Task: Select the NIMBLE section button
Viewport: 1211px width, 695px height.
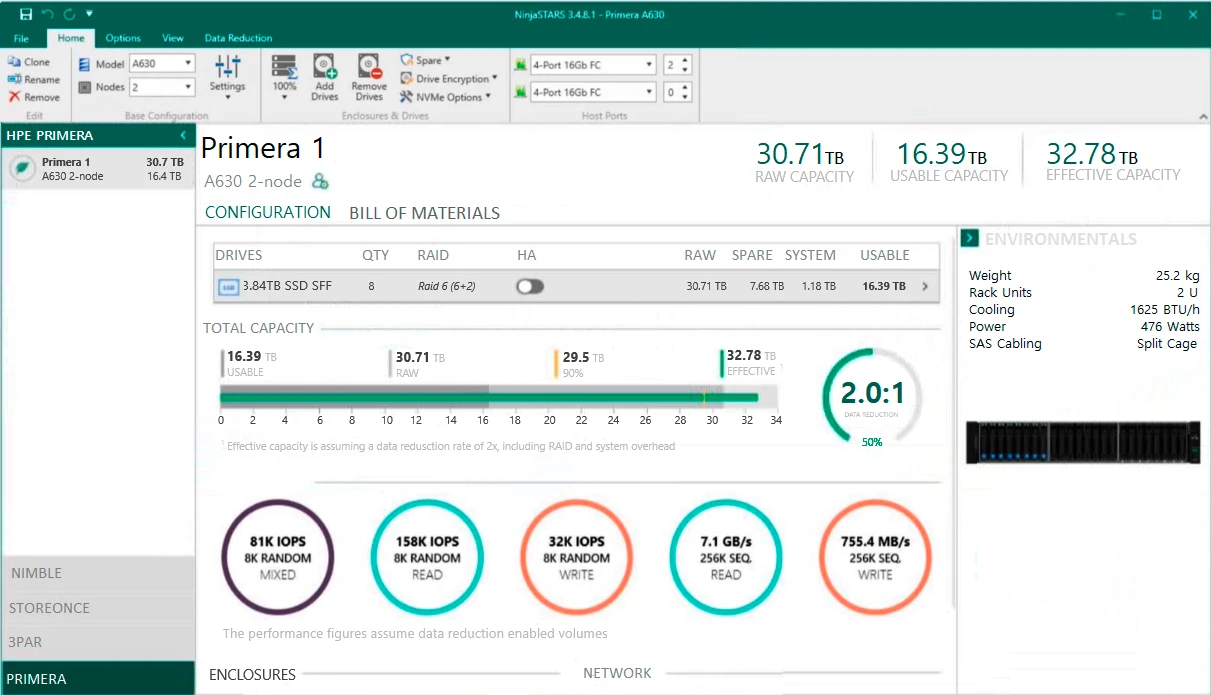Action: pyautogui.click(x=98, y=573)
